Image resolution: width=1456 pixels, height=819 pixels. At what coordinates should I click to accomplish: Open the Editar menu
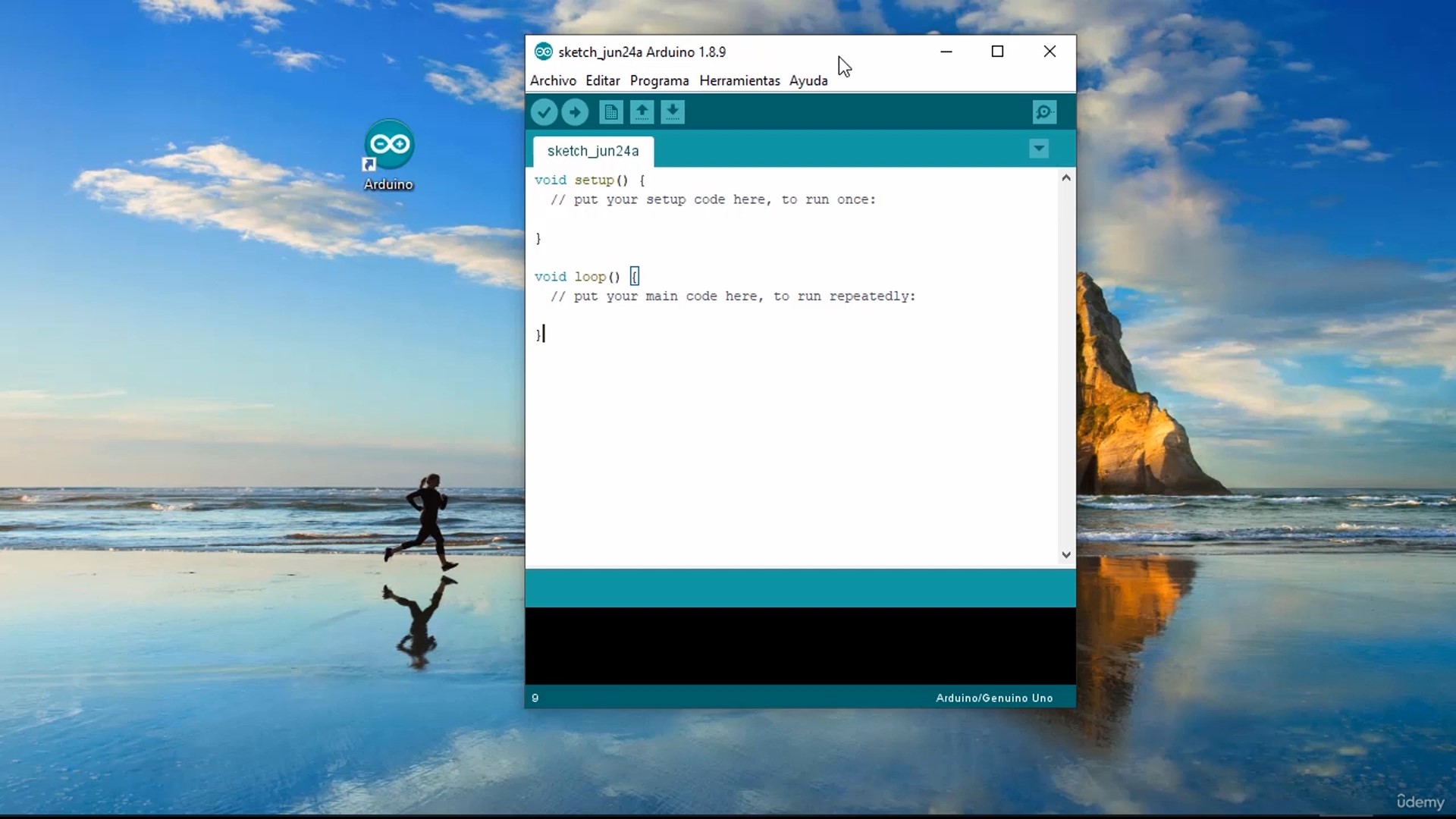603,80
